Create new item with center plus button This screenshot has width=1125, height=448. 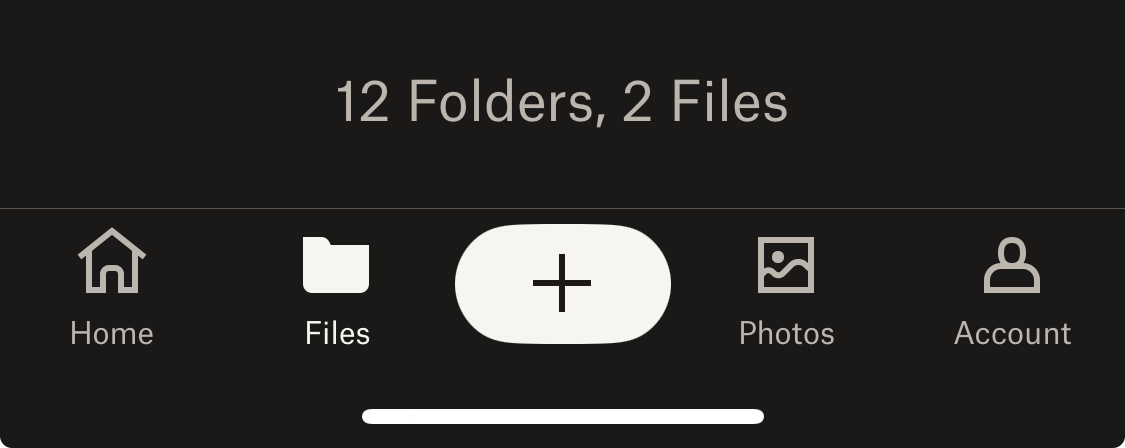pyautogui.click(x=562, y=284)
